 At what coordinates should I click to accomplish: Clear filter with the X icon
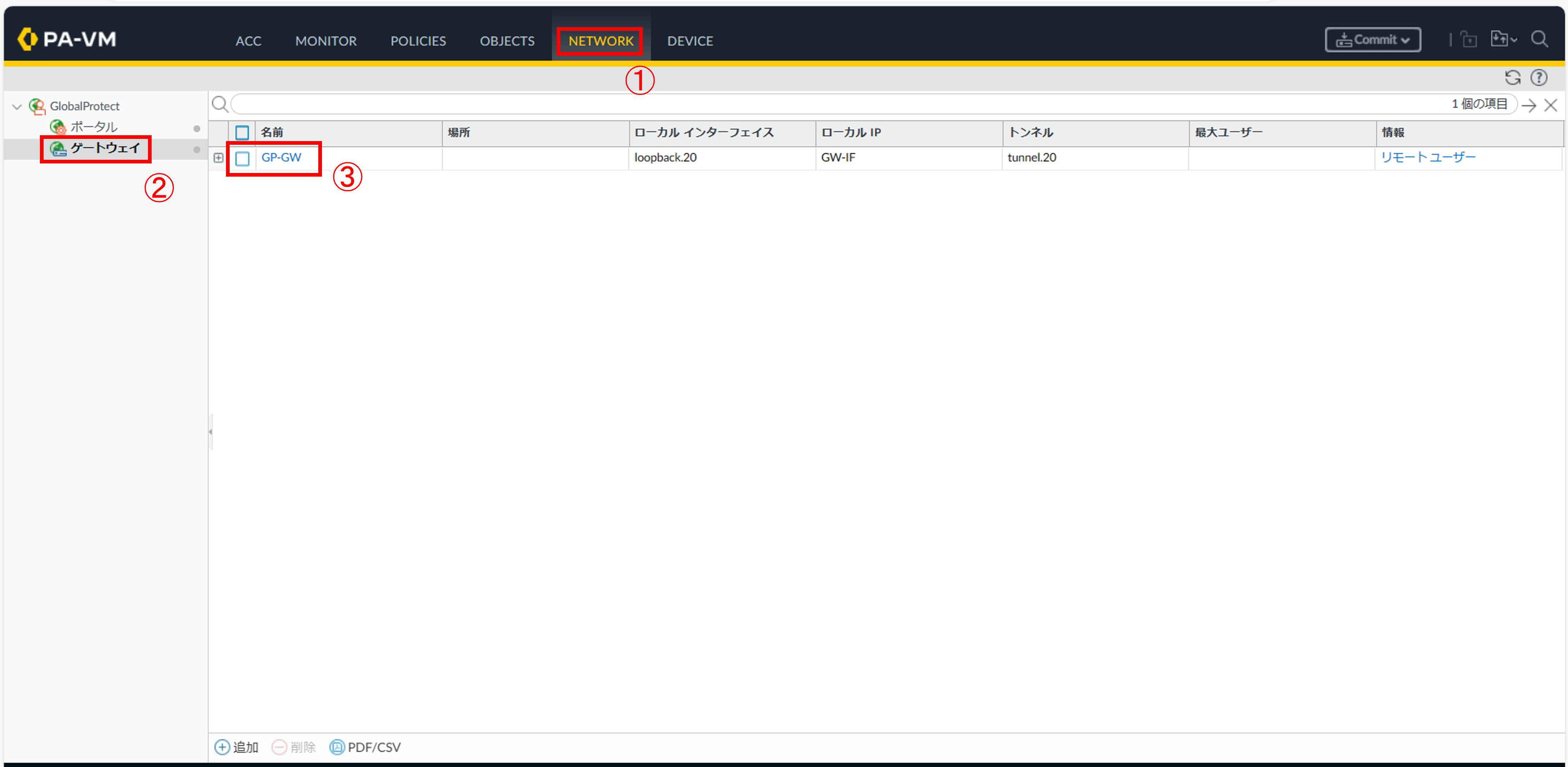pyautogui.click(x=1550, y=105)
